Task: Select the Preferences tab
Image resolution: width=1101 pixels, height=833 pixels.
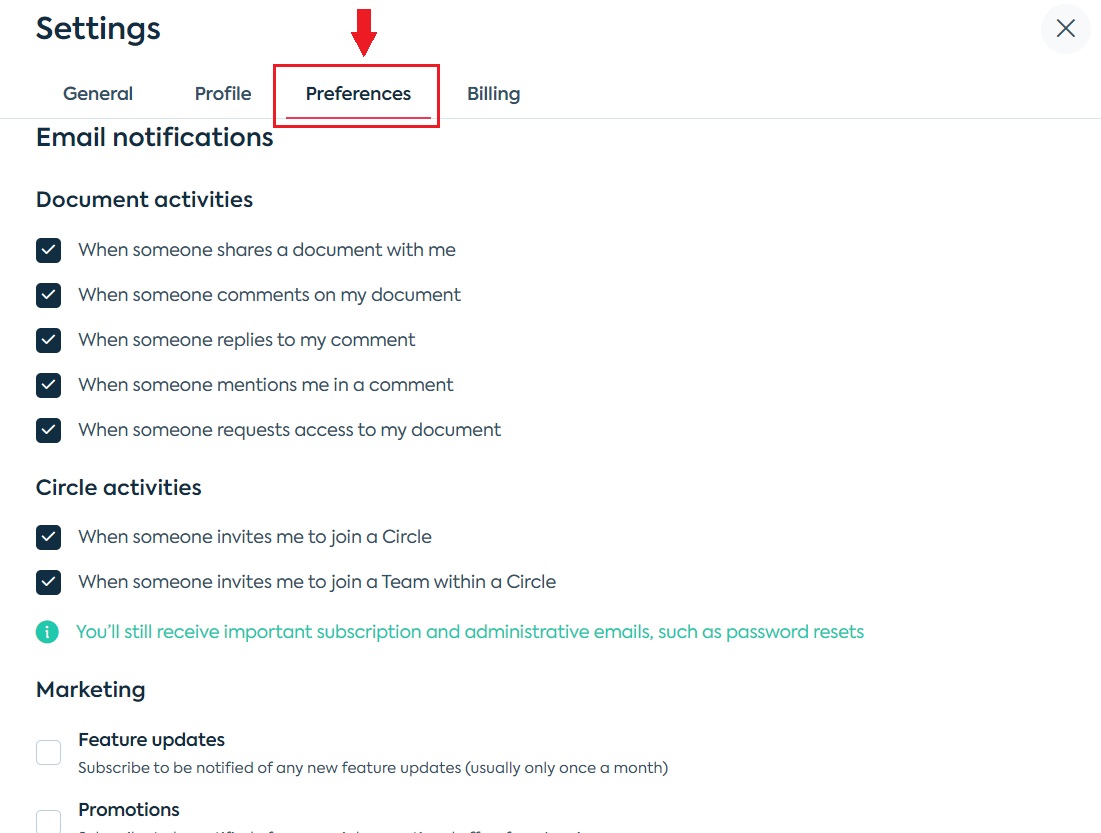Action: pyautogui.click(x=358, y=93)
